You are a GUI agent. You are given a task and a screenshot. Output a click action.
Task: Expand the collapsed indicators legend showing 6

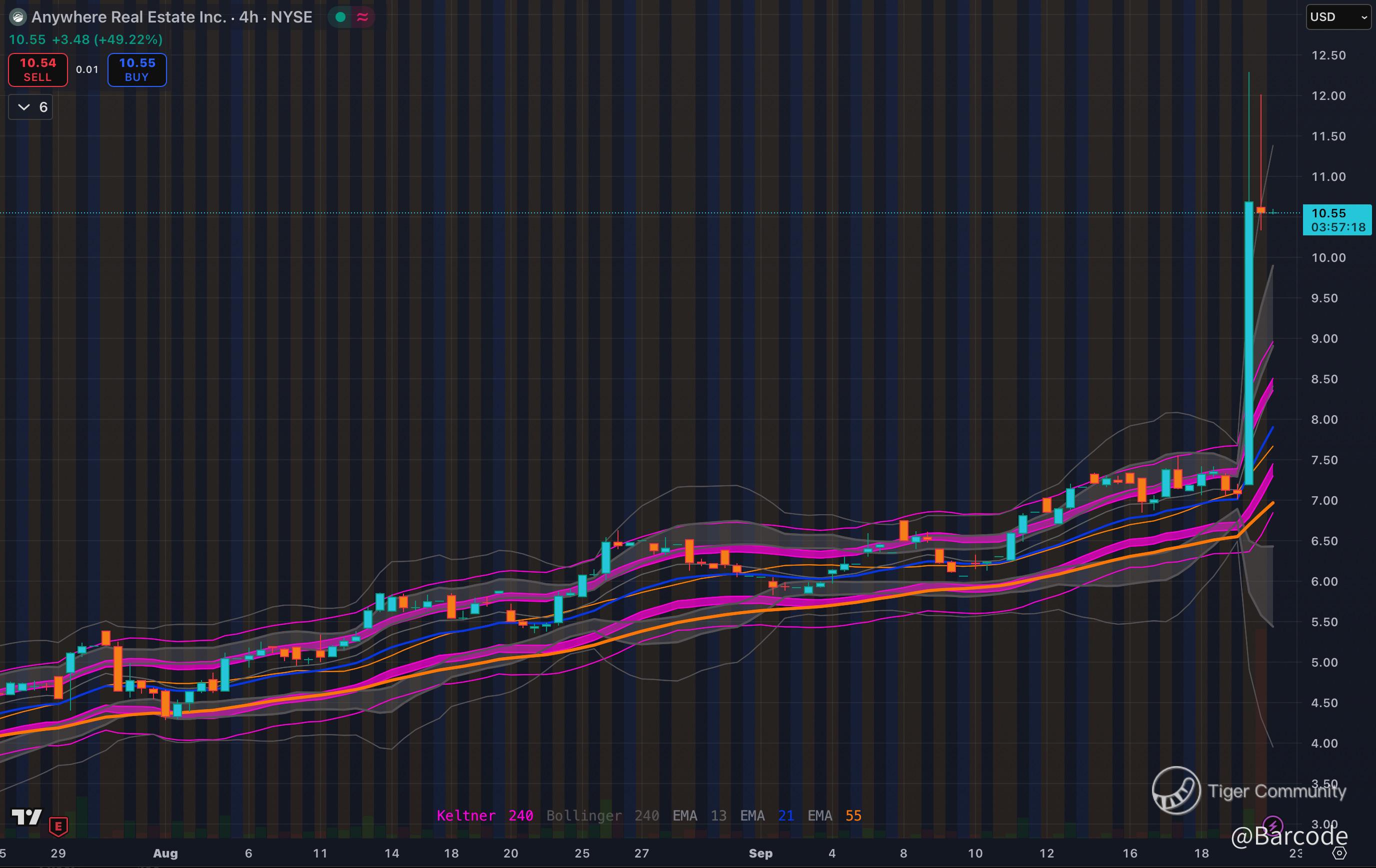click(31, 107)
